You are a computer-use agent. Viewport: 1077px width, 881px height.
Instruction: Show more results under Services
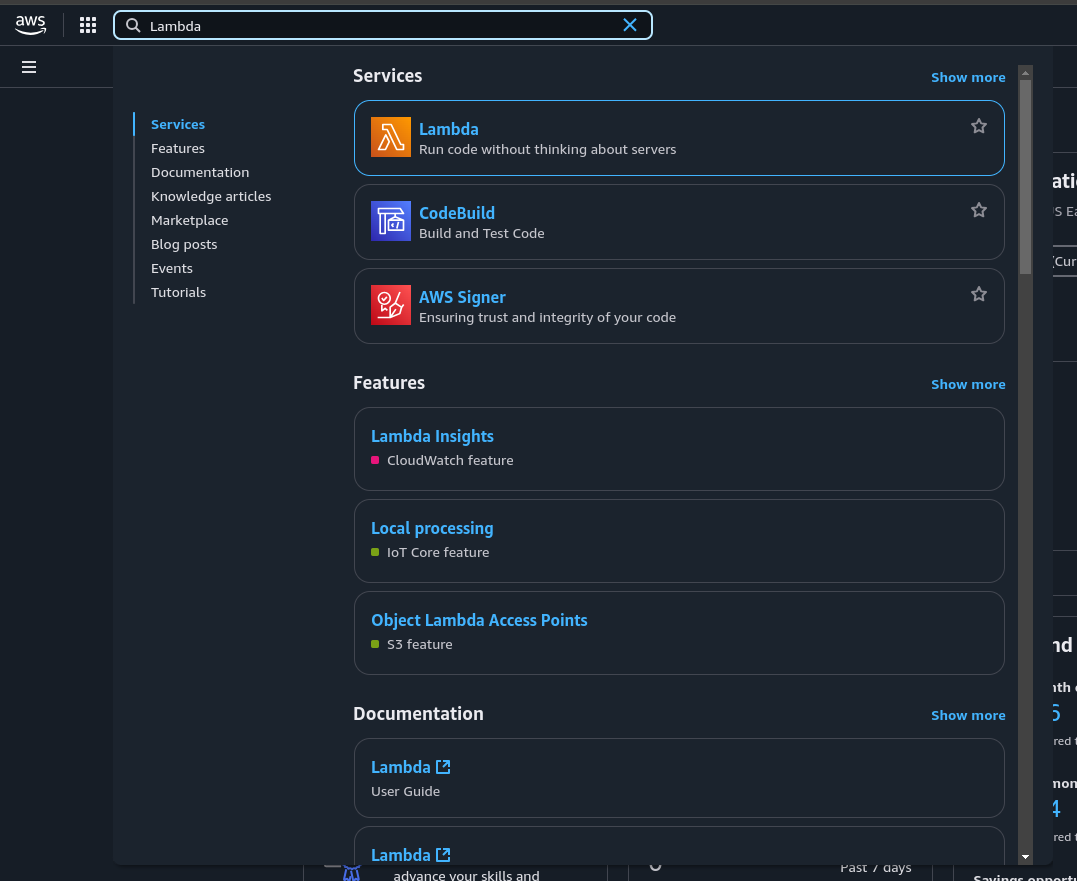point(968,78)
